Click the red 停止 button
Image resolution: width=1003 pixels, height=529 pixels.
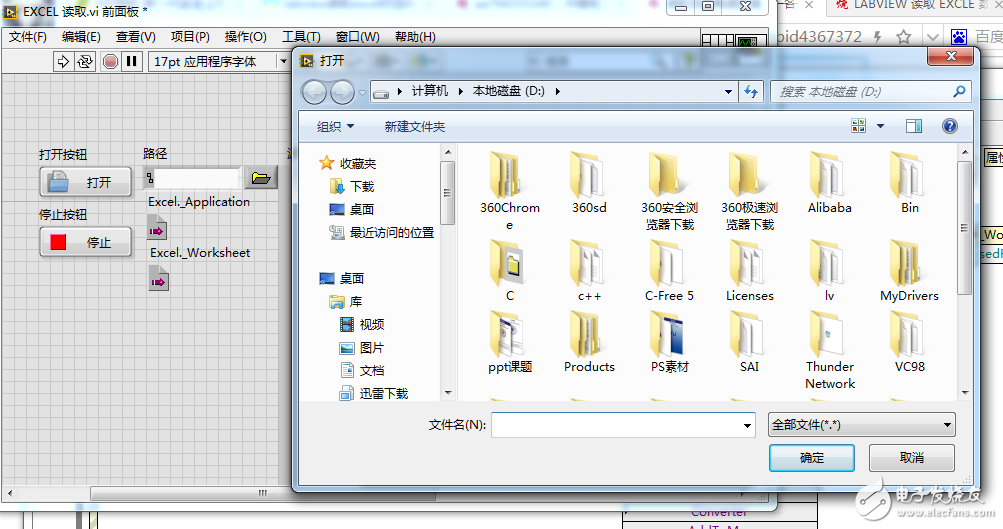(86, 242)
